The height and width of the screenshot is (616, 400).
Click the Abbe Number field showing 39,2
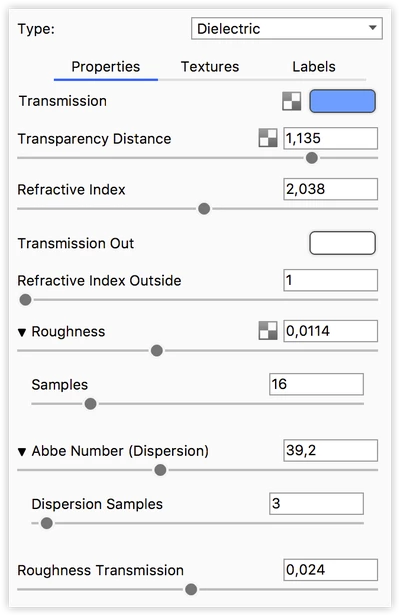(x=330, y=450)
